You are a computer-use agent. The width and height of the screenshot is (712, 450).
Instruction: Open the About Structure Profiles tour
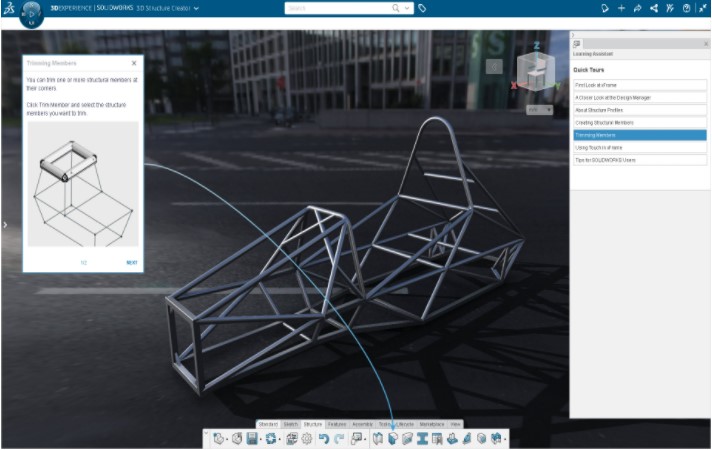[x=640, y=110]
